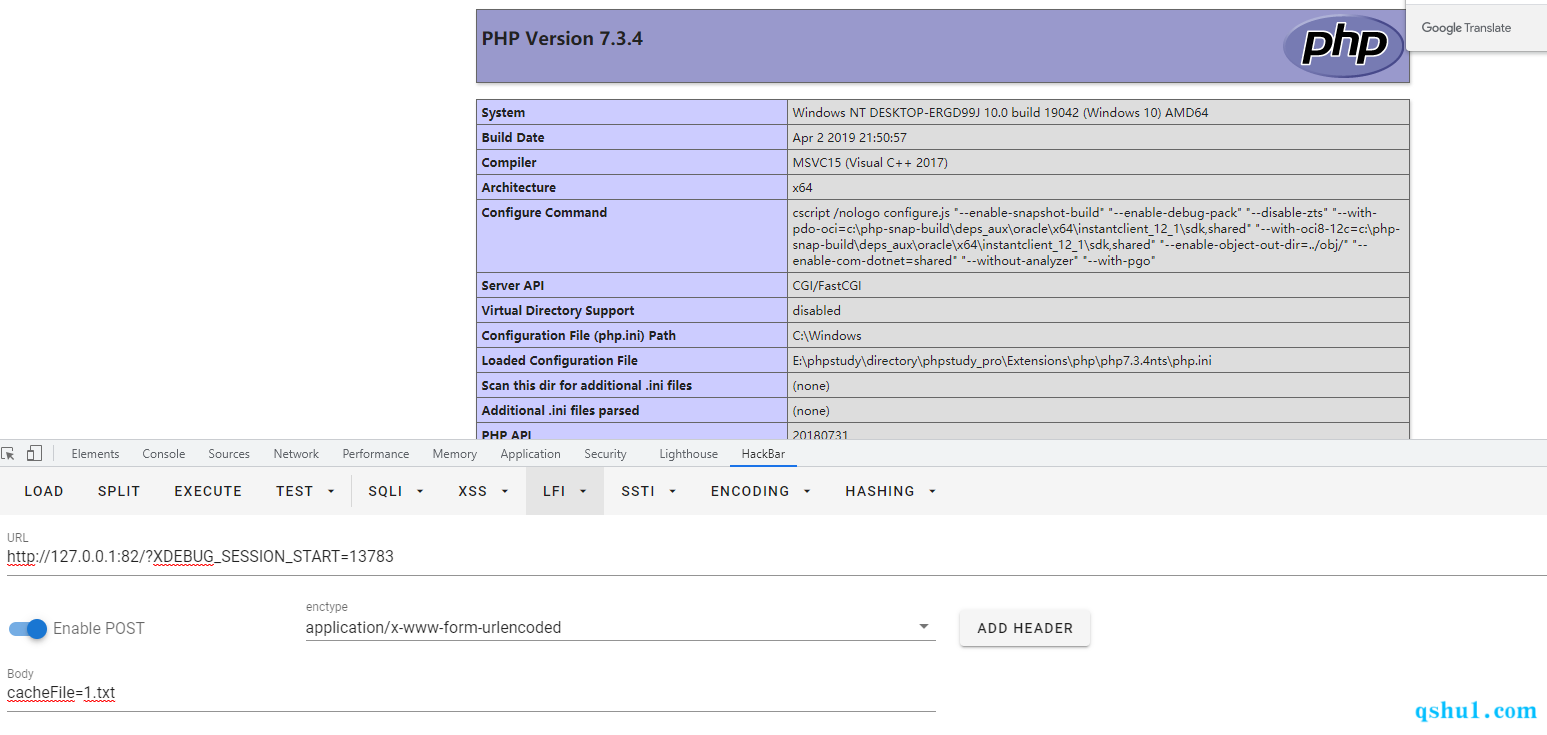Click the inspect element cursor icon
The height and width of the screenshot is (735, 1547).
pos(9,453)
